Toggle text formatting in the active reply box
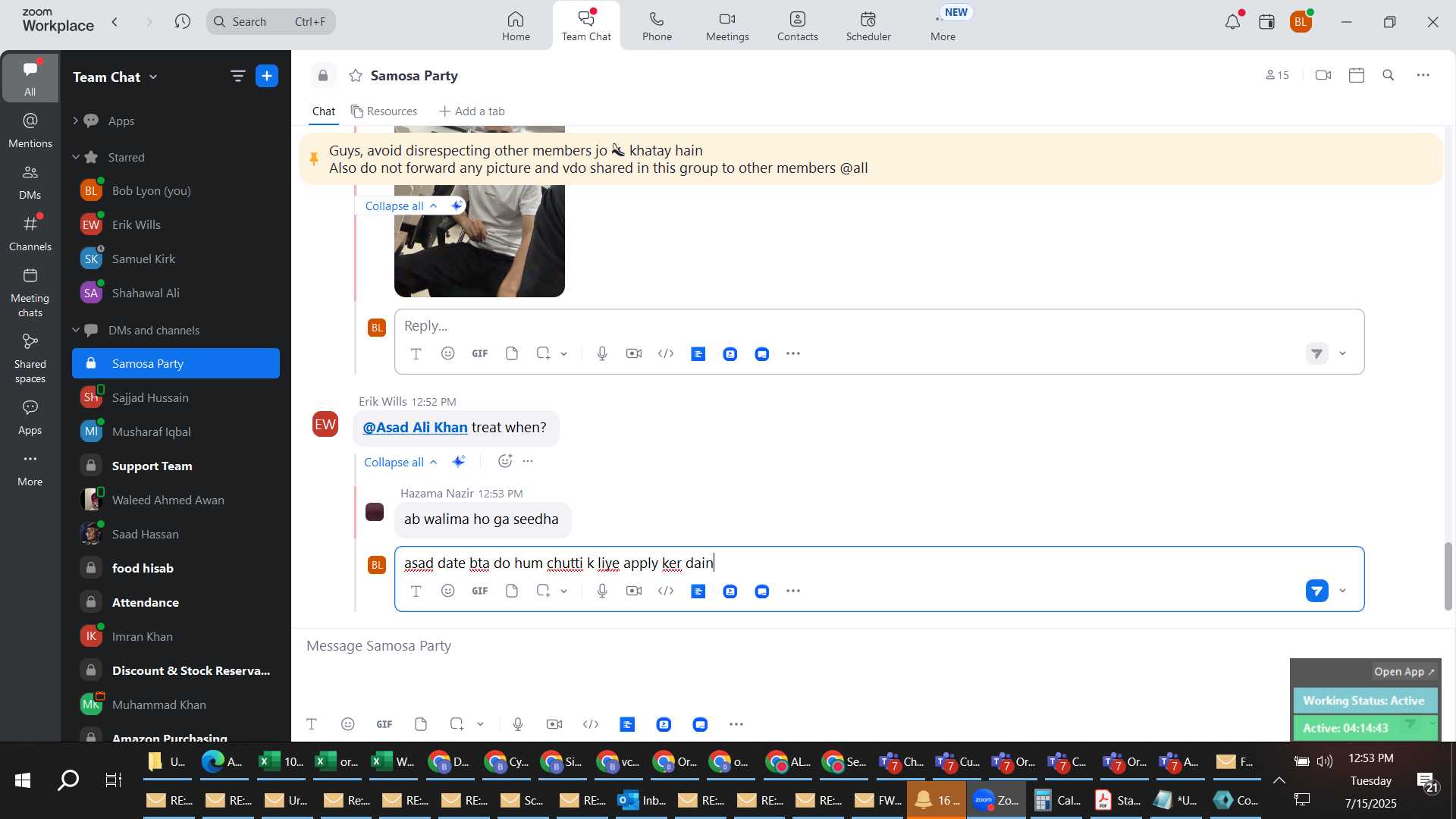 [416, 591]
